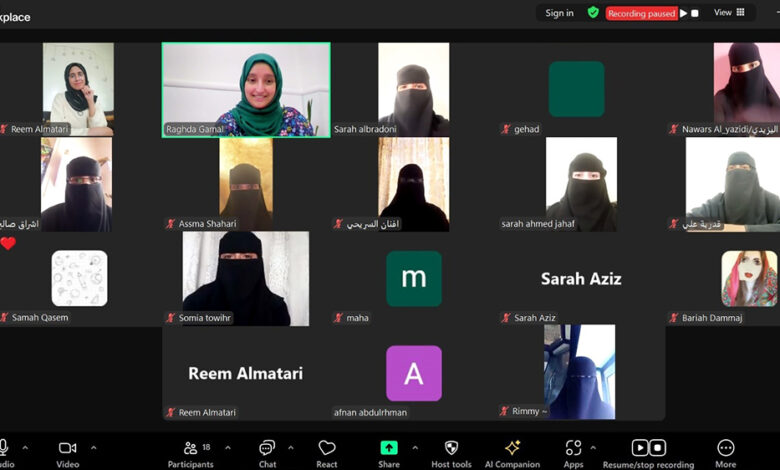
Task: Select afnan abdulrhman's purple 'A' avatar
Action: click(414, 373)
